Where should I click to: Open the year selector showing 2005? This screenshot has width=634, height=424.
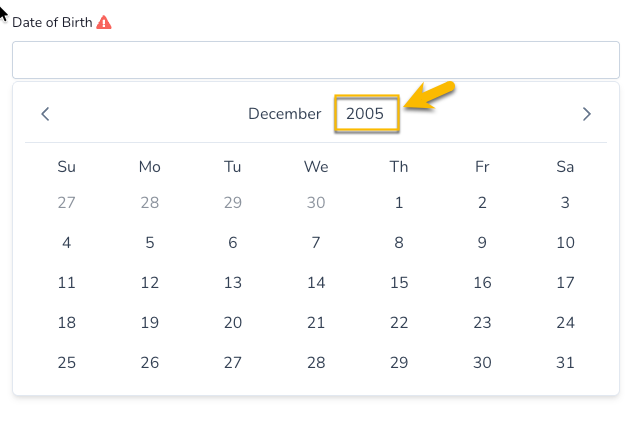click(366, 114)
